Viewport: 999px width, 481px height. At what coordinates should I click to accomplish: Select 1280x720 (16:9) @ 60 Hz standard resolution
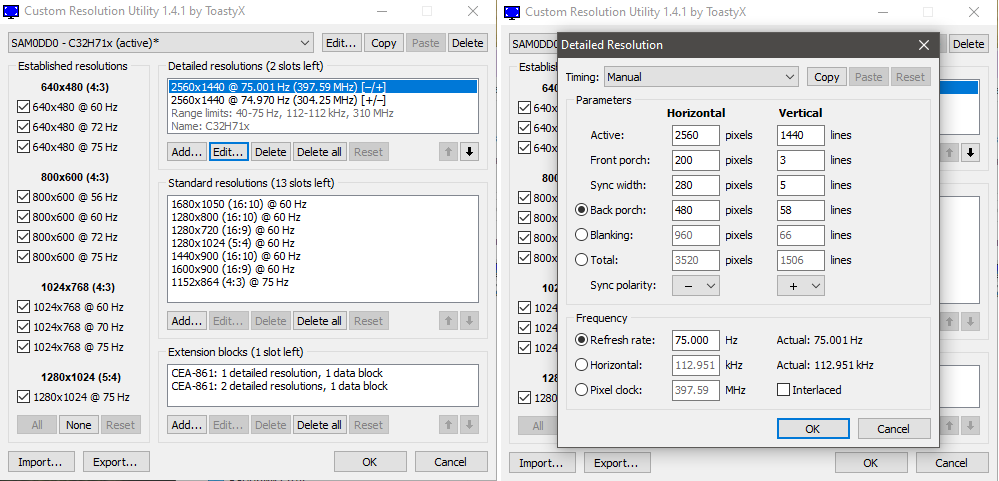coord(323,230)
